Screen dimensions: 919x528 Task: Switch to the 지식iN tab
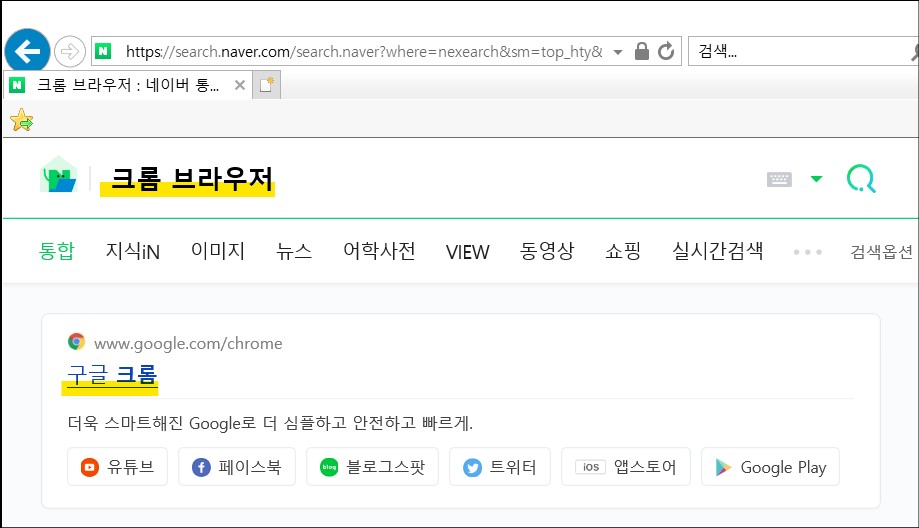132,251
